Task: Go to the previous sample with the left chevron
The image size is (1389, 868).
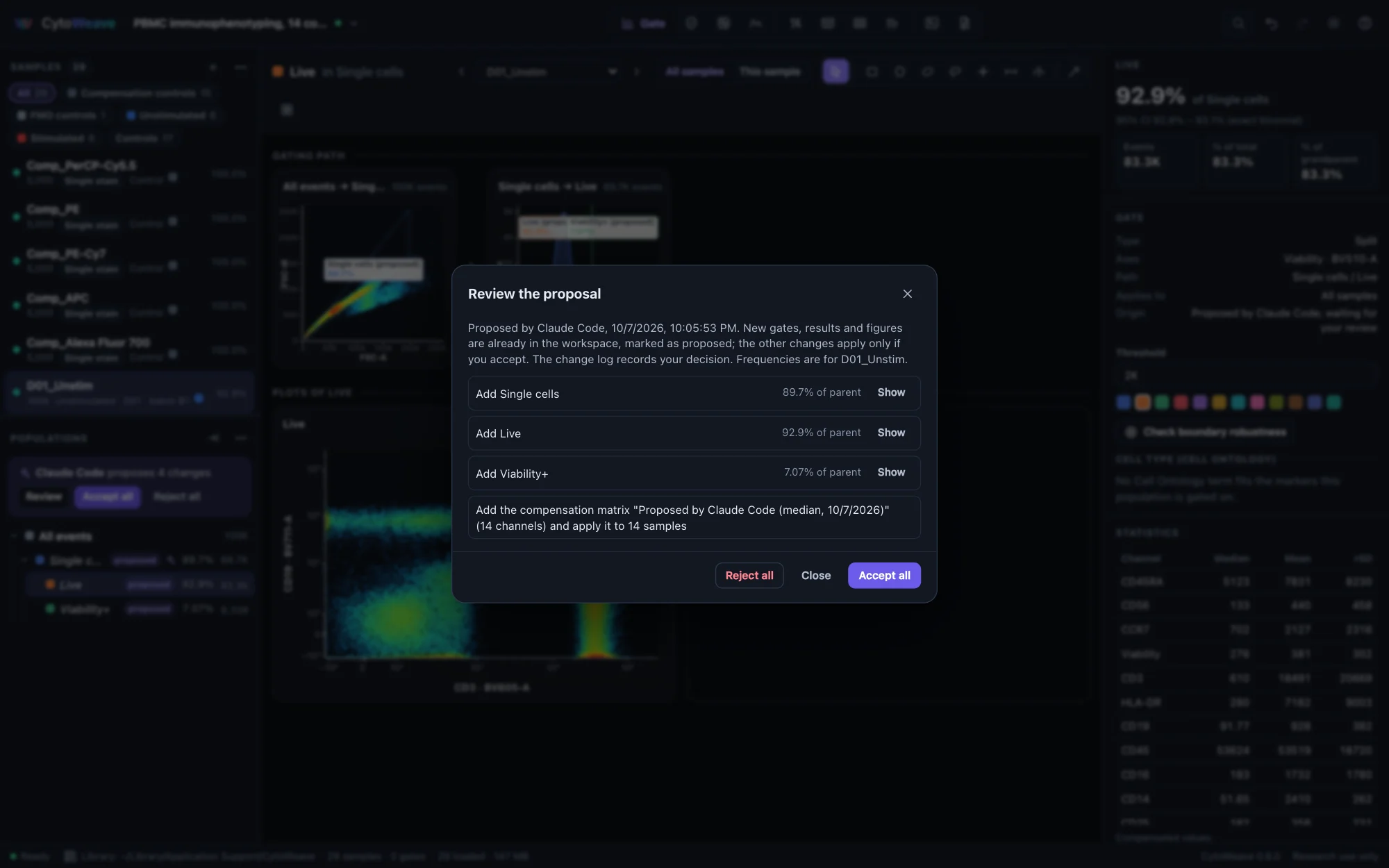Action: [x=461, y=72]
